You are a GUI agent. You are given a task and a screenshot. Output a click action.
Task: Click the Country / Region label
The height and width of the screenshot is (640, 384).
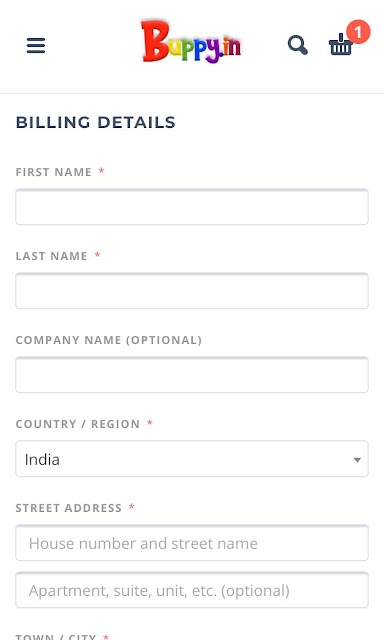pyautogui.click(x=78, y=424)
